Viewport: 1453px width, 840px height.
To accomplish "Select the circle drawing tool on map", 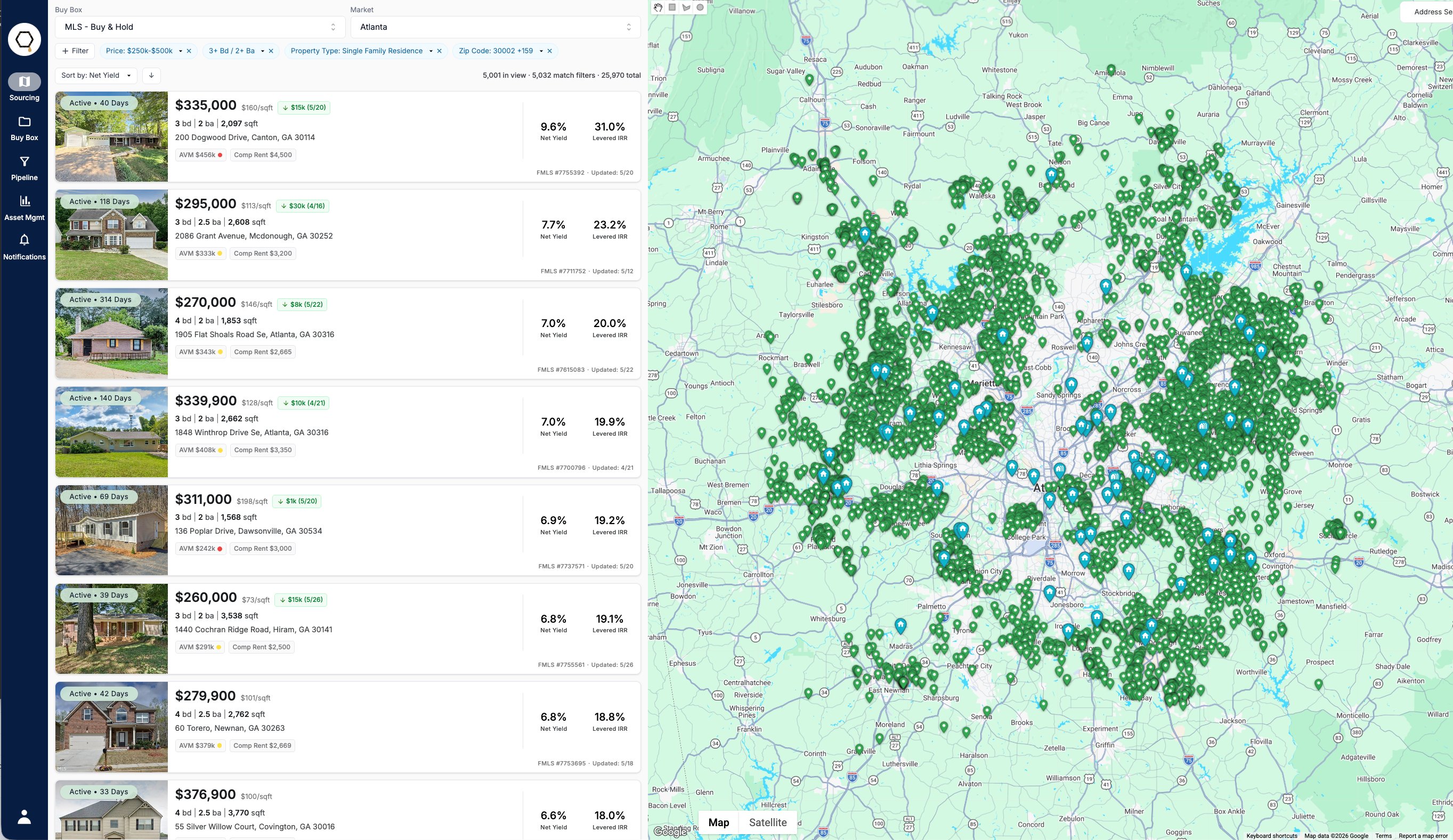I will (x=700, y=7).
